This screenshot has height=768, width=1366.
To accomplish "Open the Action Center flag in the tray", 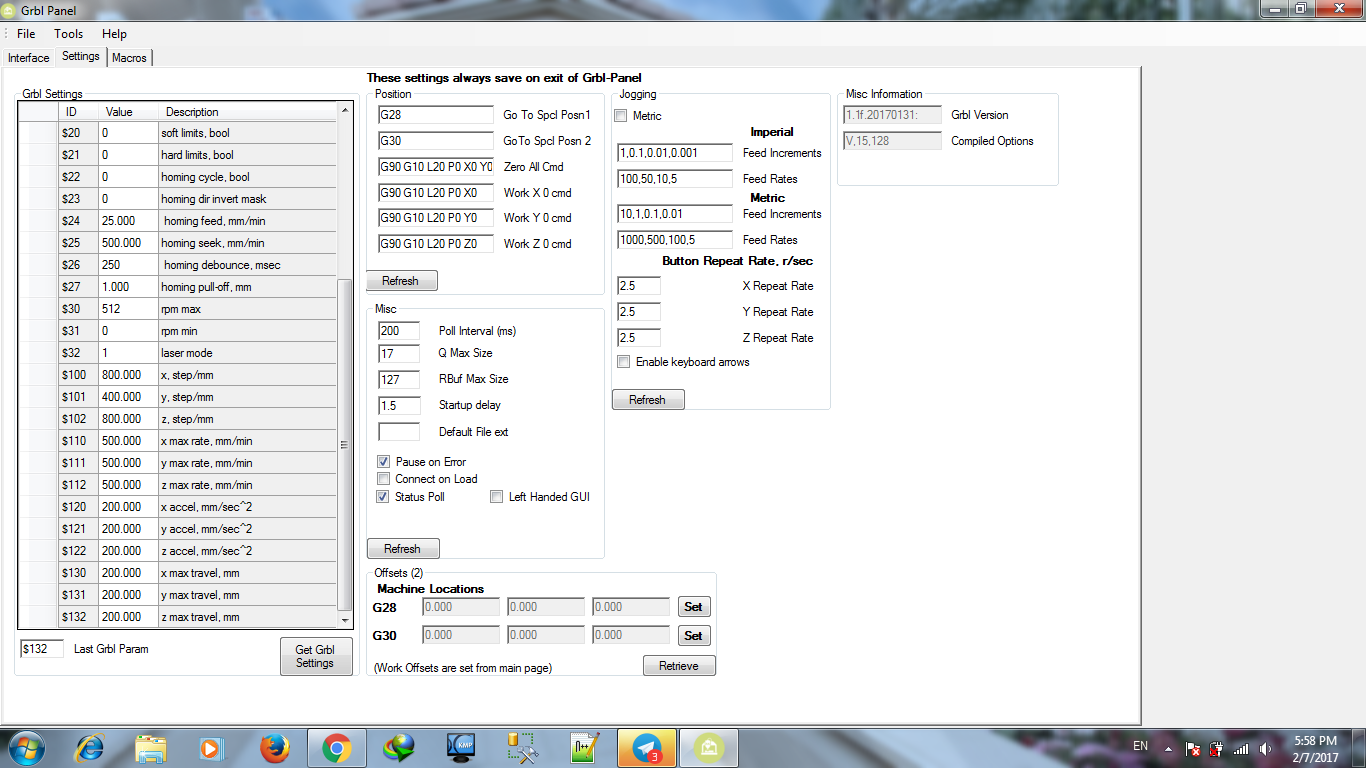I will click(x=1192, y=748).
